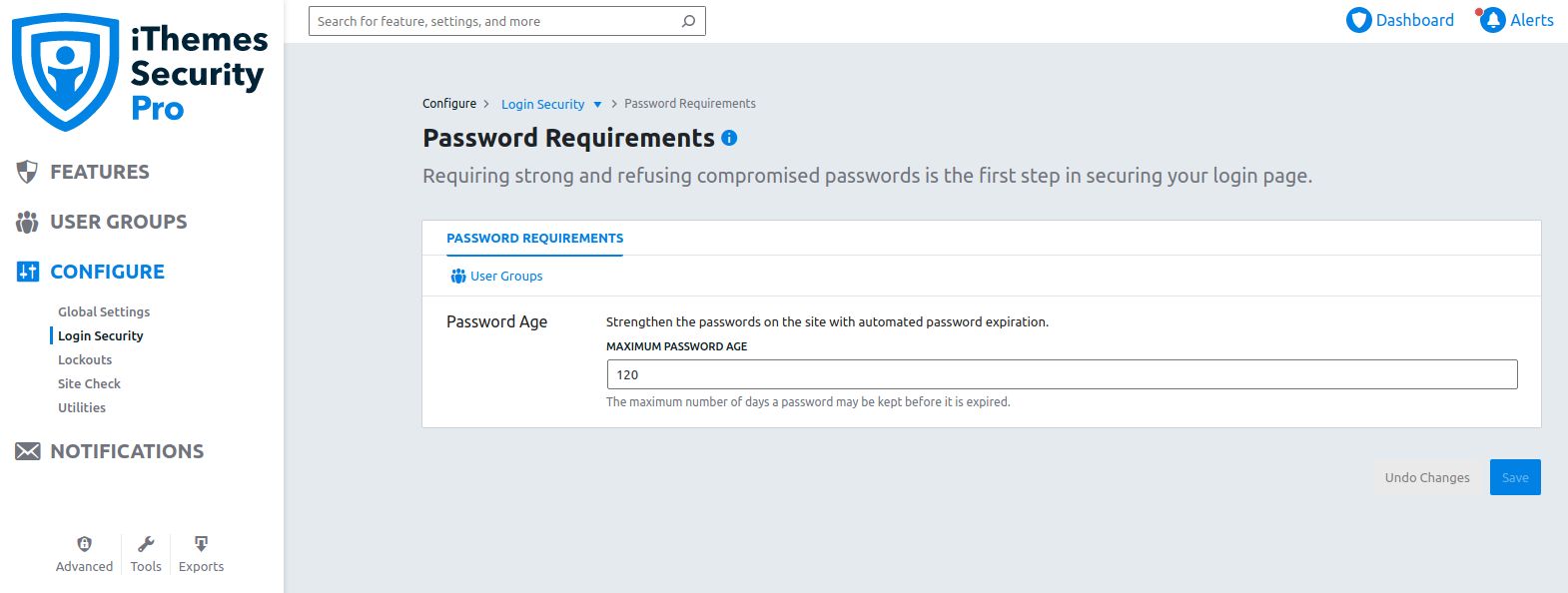The image size is (1568, 593).
Task: Click the User Groups people icon in panel
Action: (458, 277)
